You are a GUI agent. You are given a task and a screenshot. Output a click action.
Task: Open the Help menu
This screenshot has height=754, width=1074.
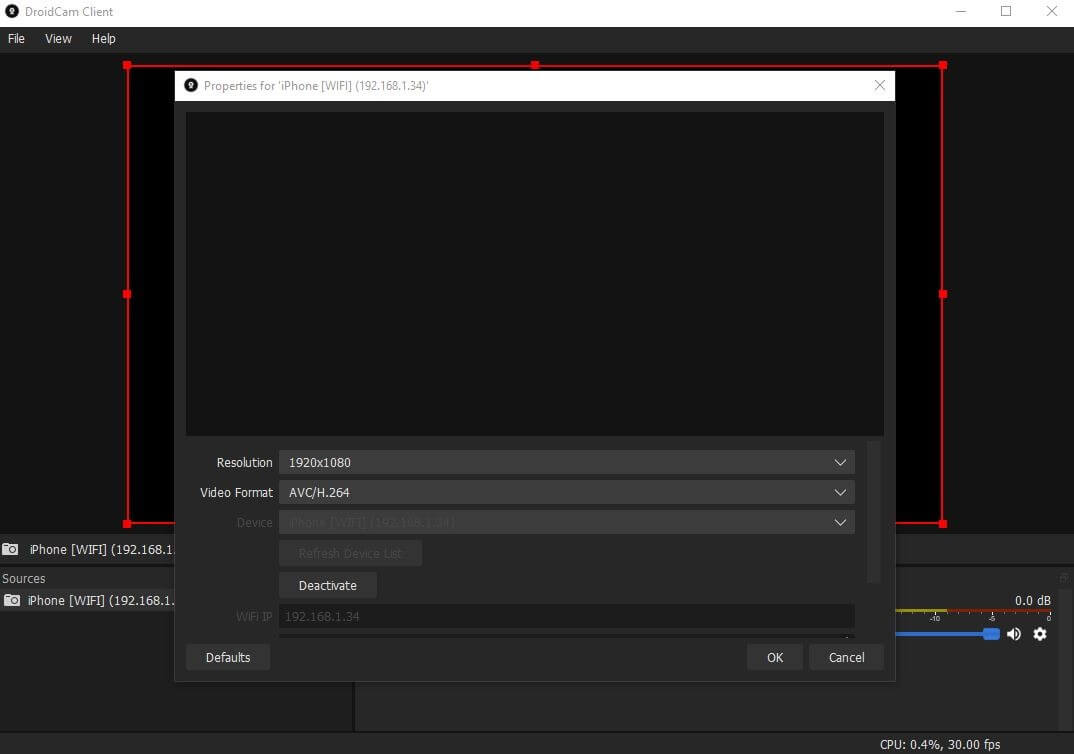(104, 39)
